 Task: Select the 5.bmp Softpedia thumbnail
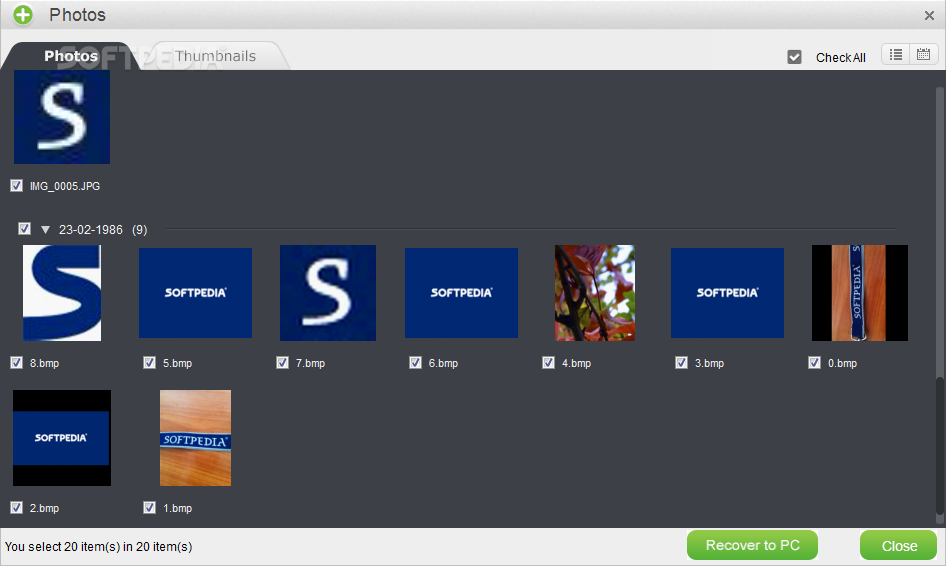coord(195,293)
